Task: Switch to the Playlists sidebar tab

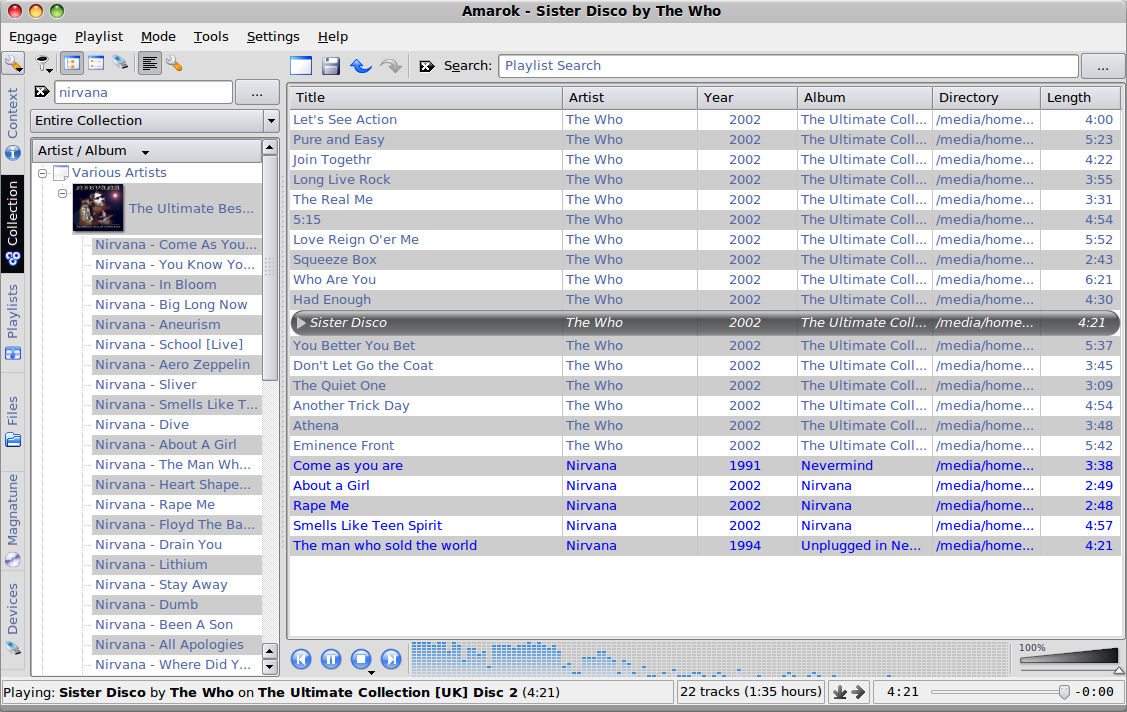Action: [13, 323]
